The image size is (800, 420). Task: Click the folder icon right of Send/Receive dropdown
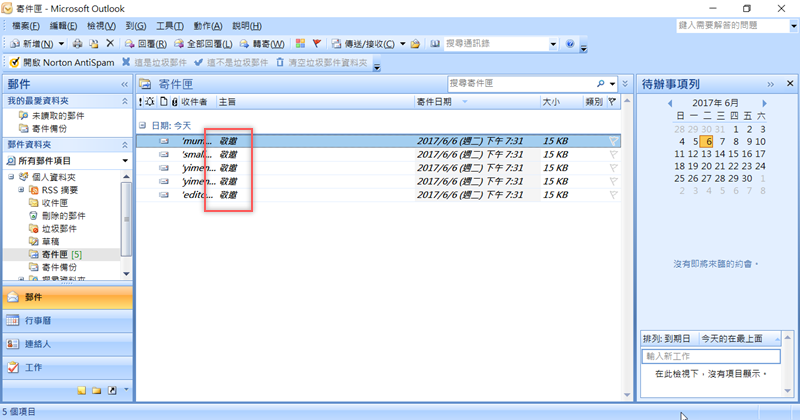(x=415, y=44)
